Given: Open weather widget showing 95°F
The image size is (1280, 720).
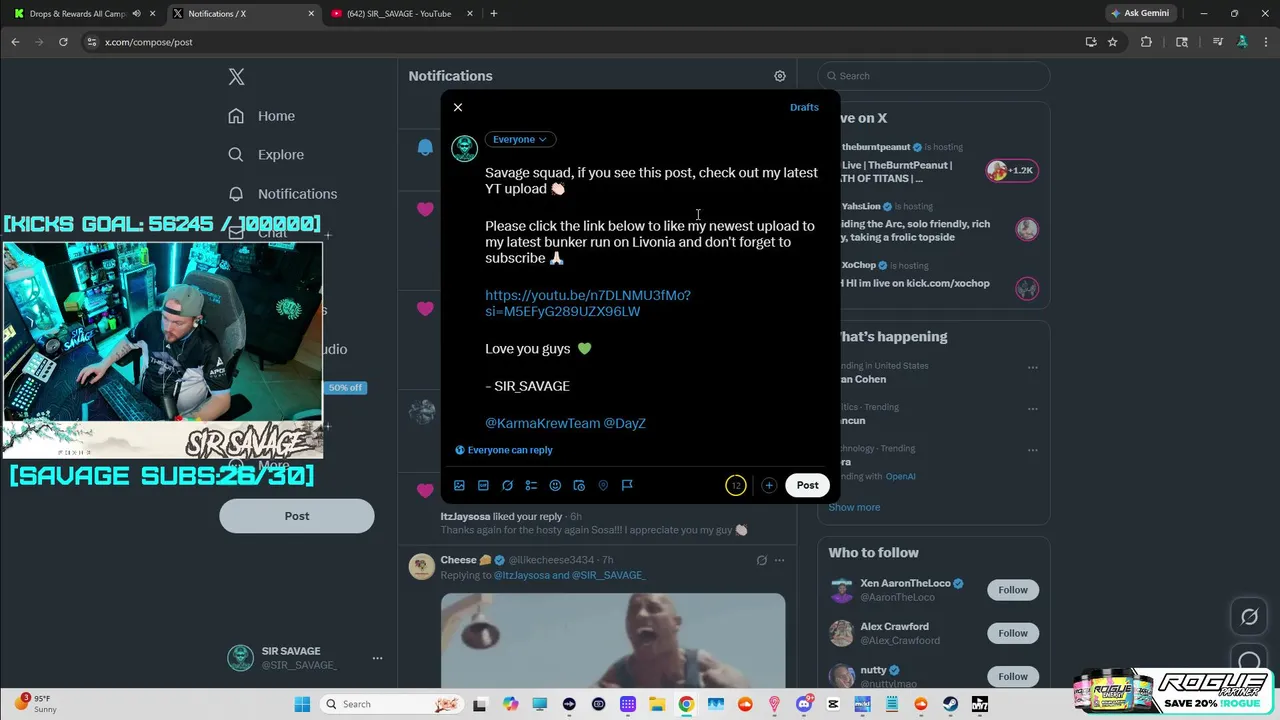Looking at the screenshot, I should 35,704.
